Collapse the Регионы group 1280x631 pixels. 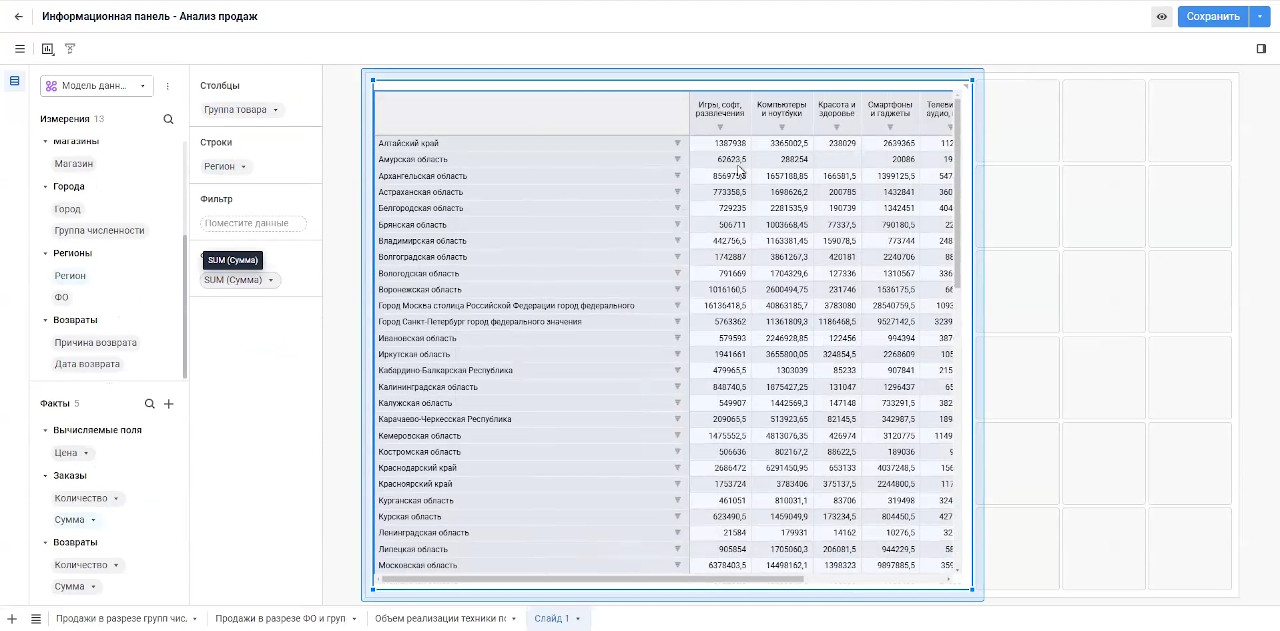tap(45, 253)
